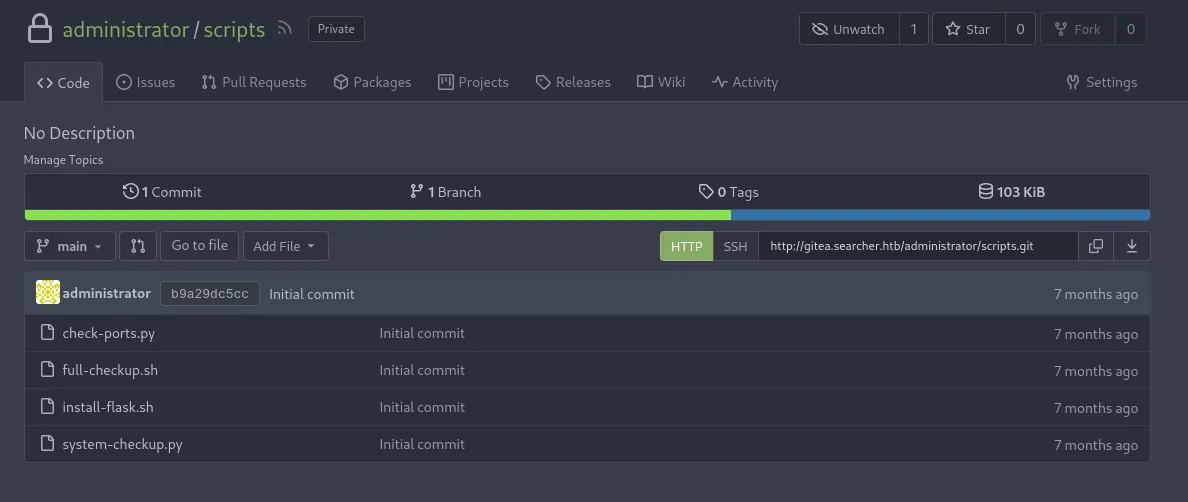The width and height of the screenshot is (1188, 502).
Task: Click the download repository icon
Action: pos(1132,246)
